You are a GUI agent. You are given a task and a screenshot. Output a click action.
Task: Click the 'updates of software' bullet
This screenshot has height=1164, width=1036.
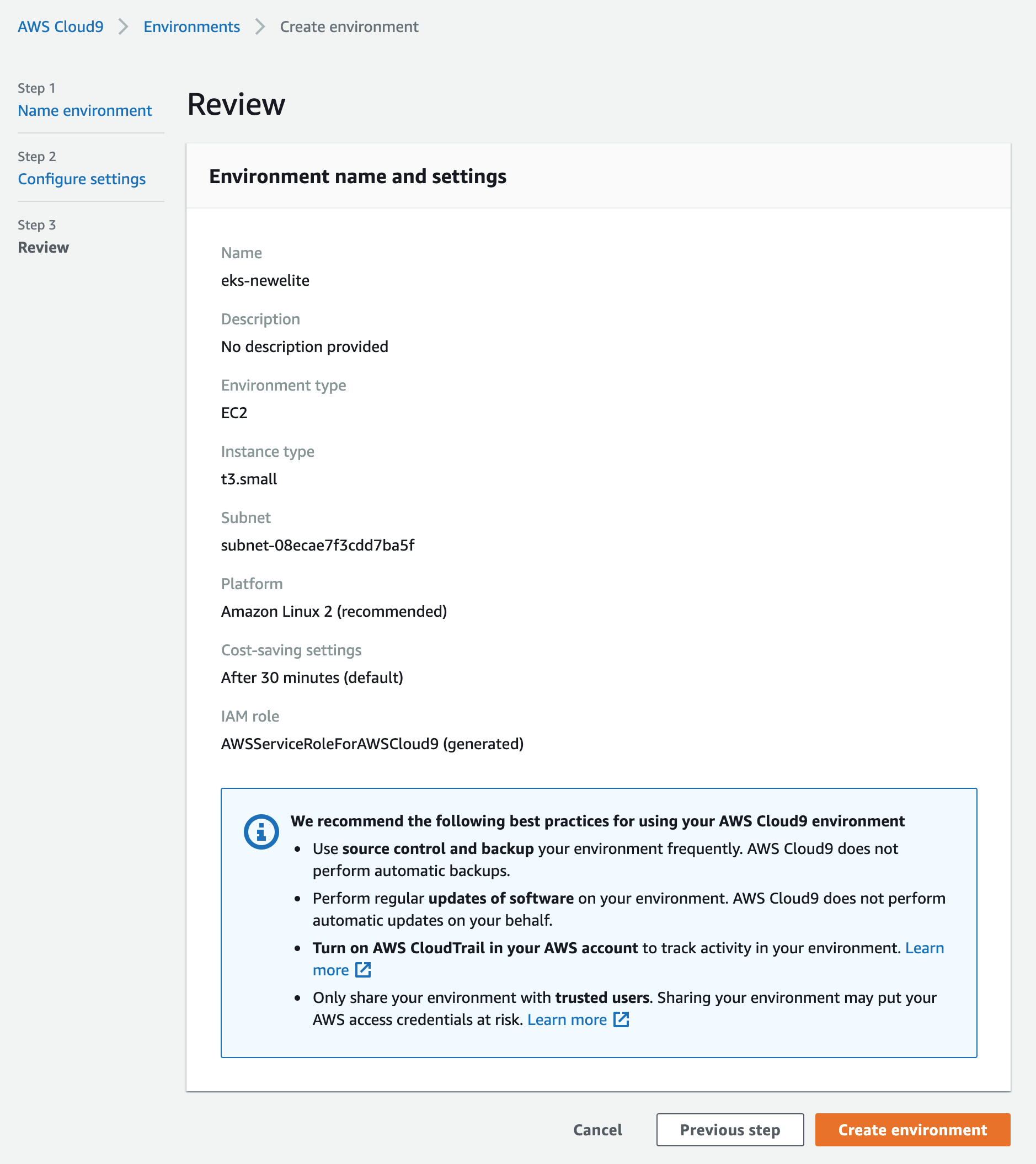pos(629,909)
